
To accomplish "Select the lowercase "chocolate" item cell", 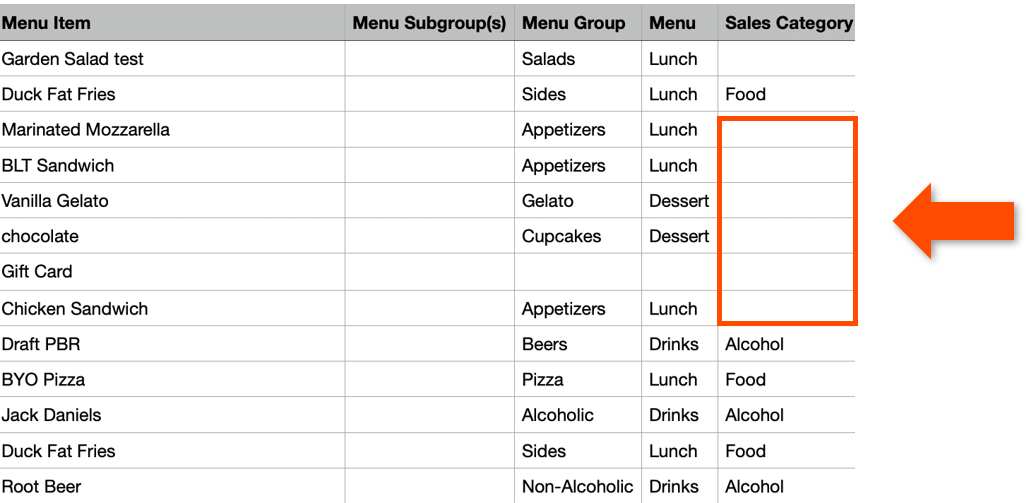I will point(40,237).
